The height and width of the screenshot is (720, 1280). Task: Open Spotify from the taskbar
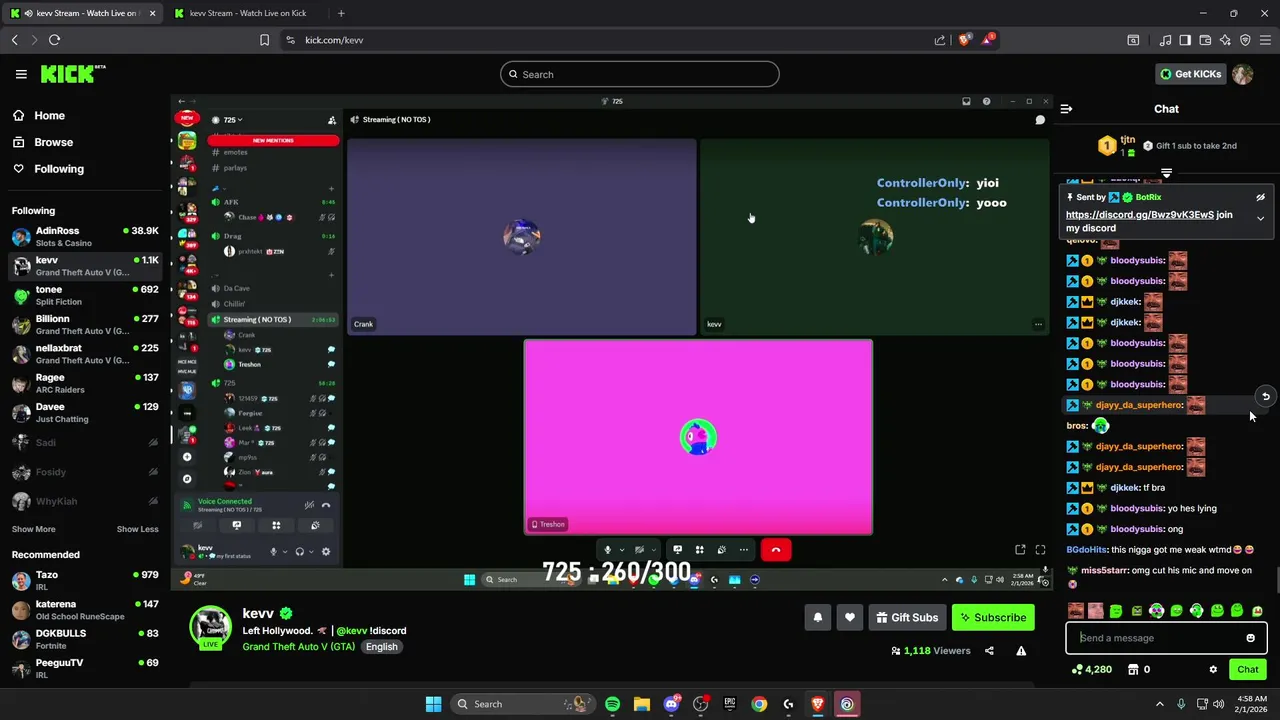point(612,704)
